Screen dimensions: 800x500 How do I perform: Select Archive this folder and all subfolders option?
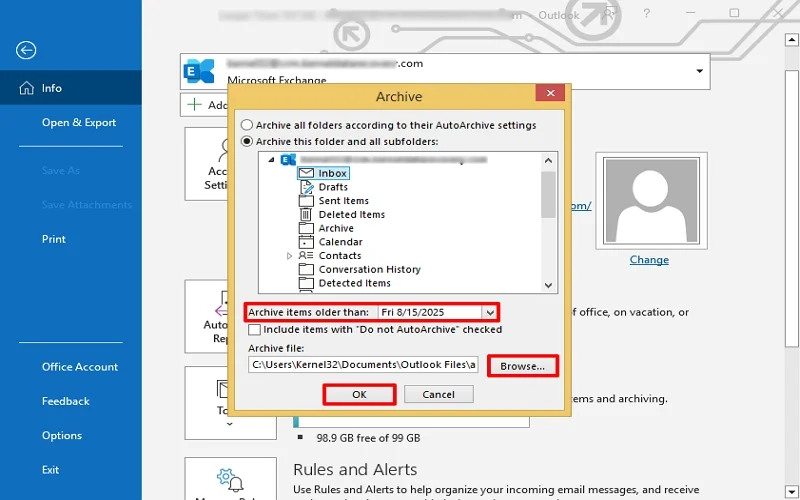tap(247, 141)
